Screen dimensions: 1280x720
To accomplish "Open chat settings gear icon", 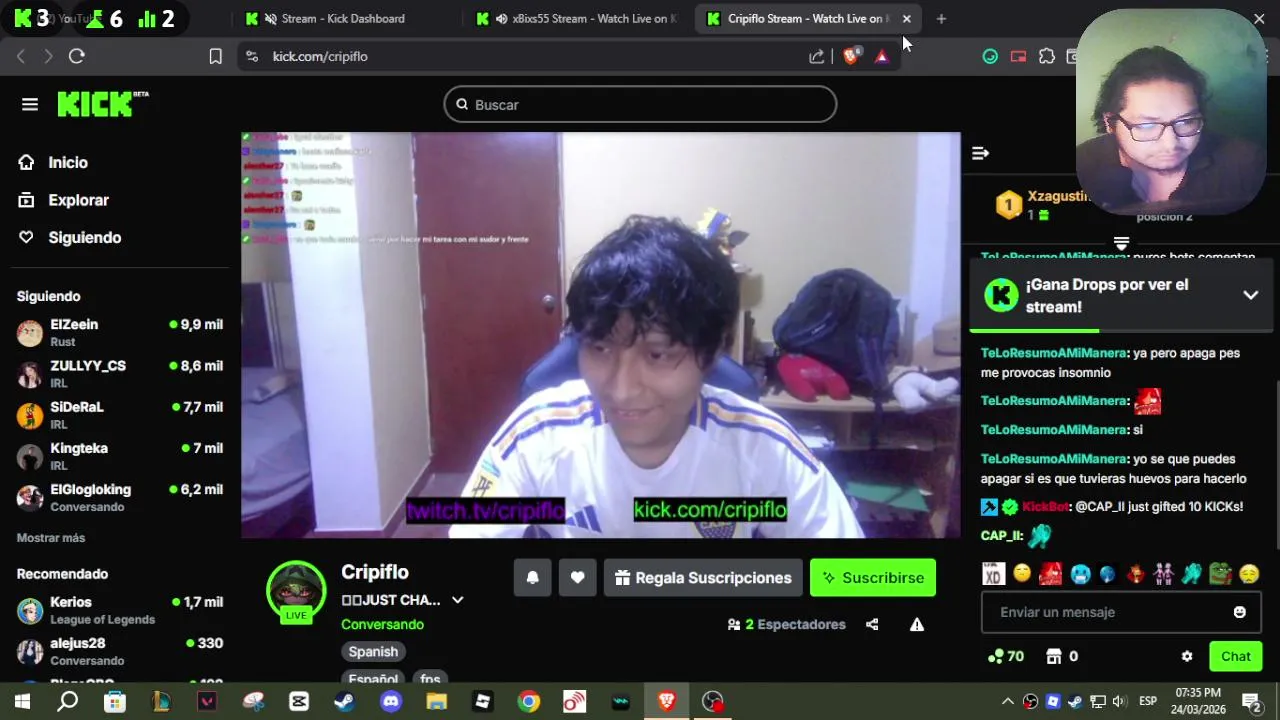I will [1187, 656].
